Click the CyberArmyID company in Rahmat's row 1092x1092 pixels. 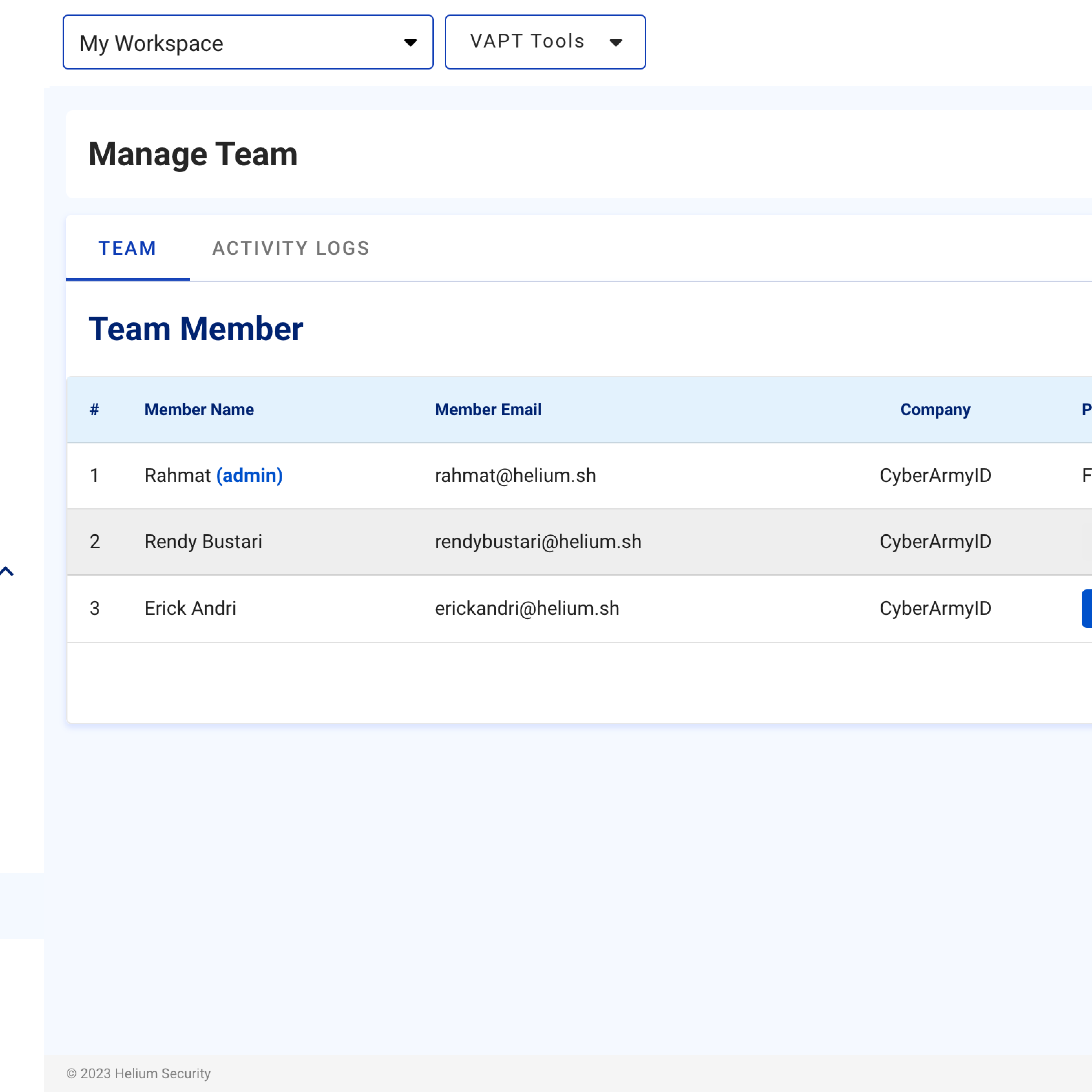(x=935, y=475)
